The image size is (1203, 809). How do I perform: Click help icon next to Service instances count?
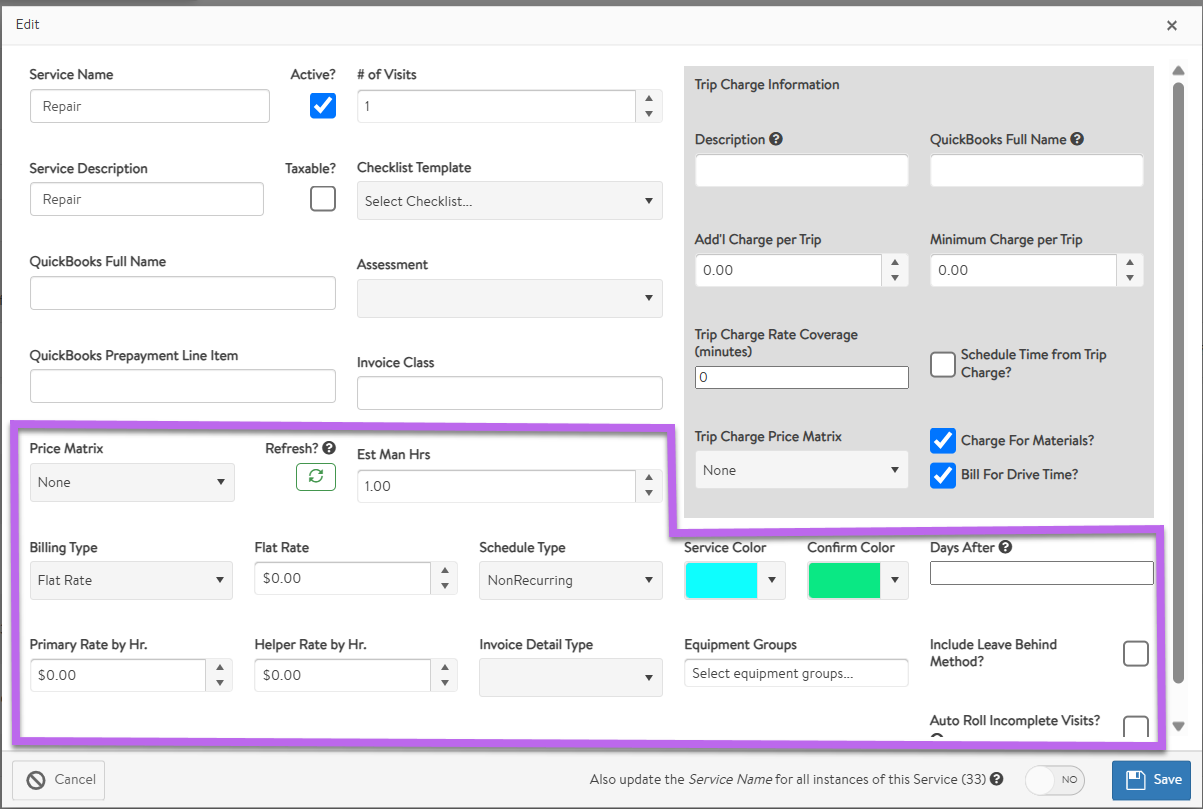(997, 779)
